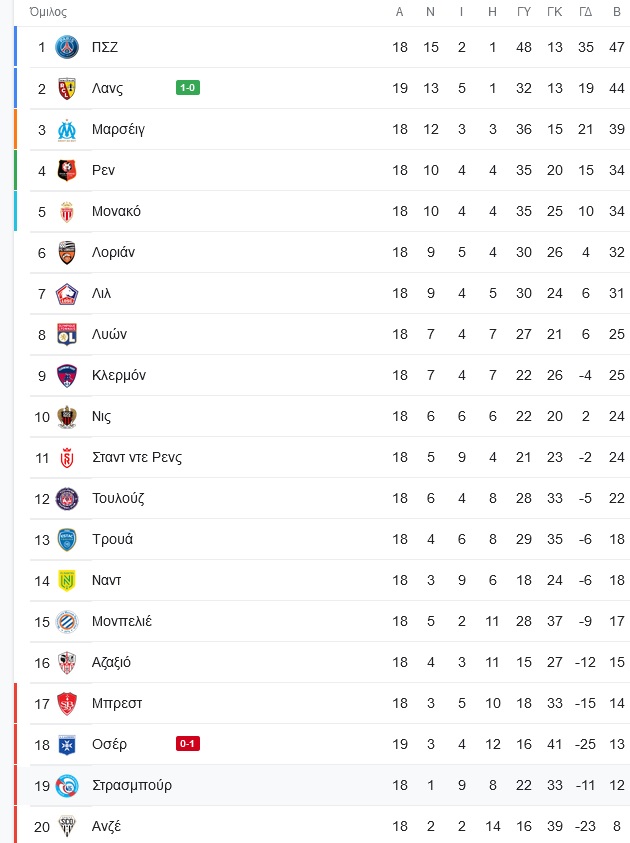
Task: Click the Λανς team logo
Action: (67, 88)
